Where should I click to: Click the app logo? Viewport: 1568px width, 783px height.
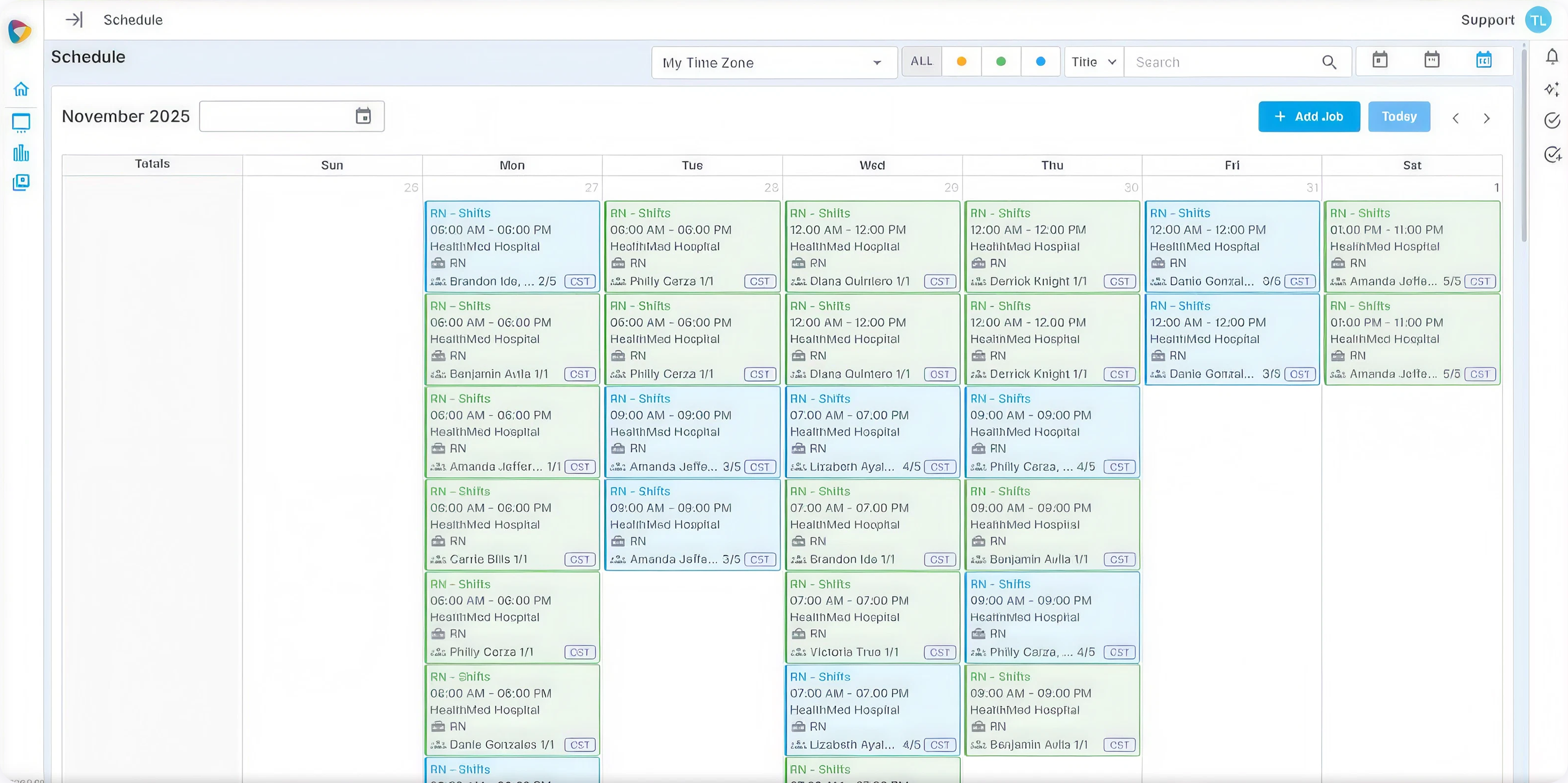tap(20, 31)
